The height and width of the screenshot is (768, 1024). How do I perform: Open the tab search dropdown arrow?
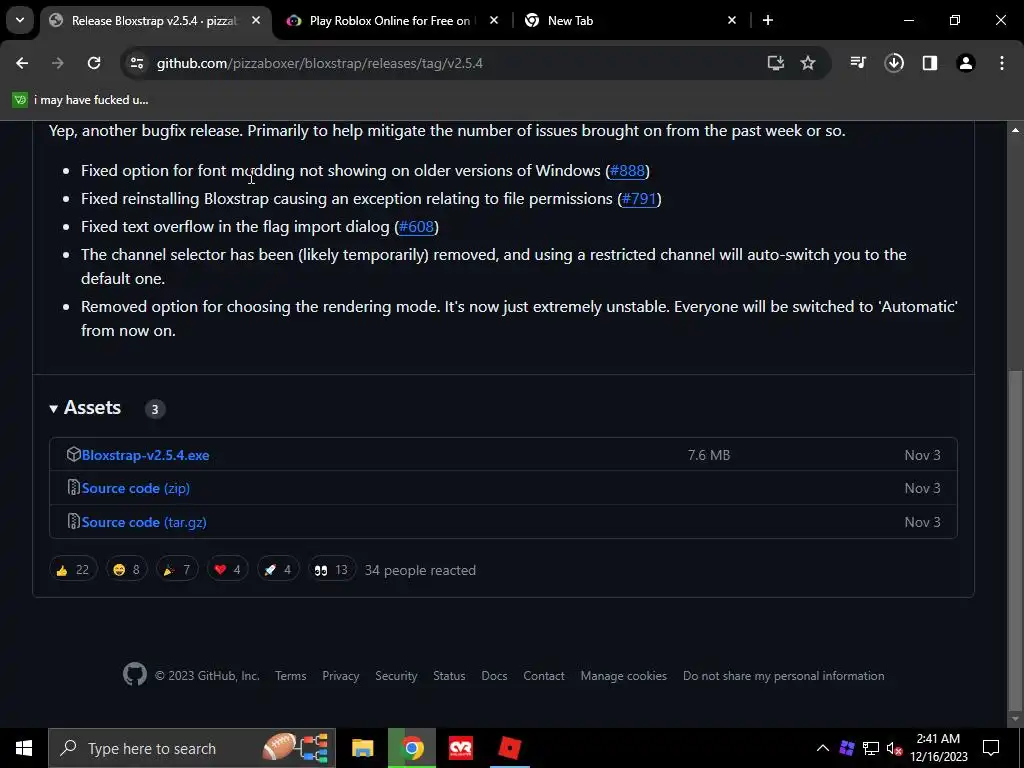pyautogui.click(x=20, y=20)
